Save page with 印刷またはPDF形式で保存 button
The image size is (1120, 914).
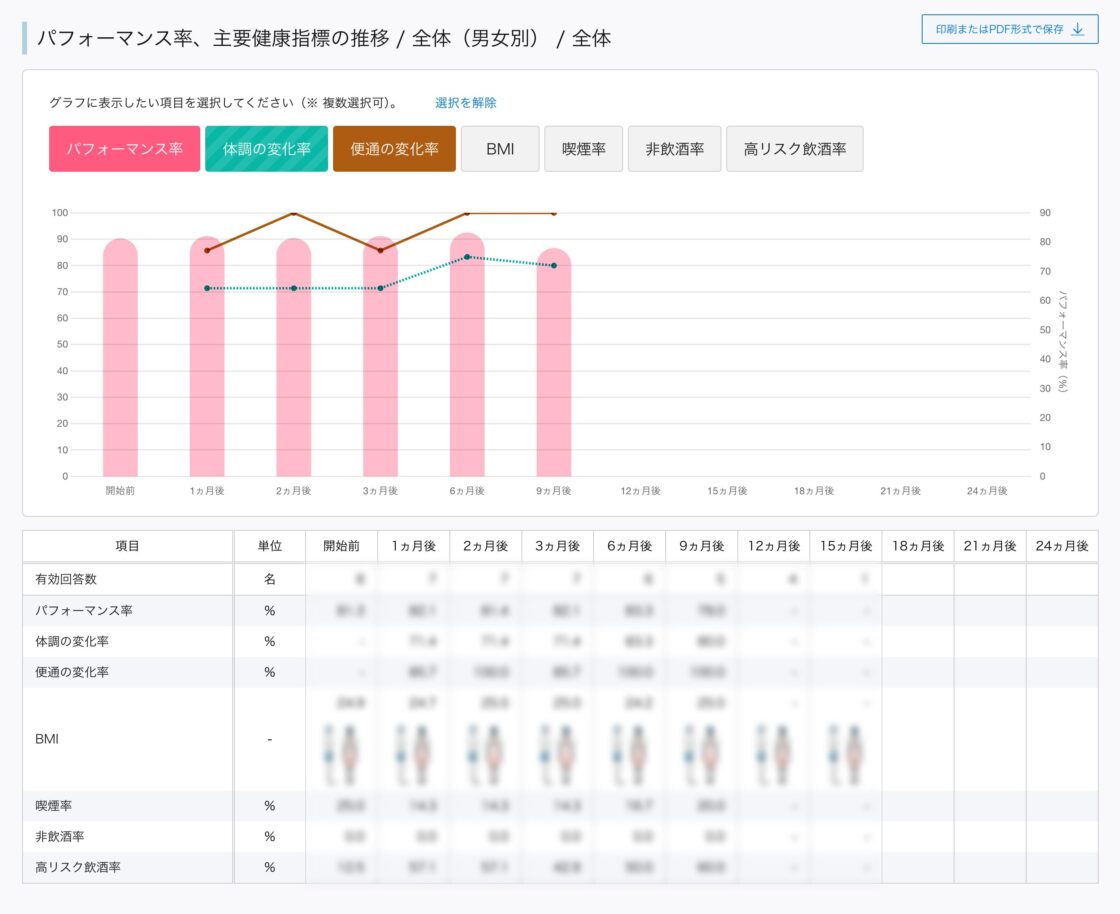[1009, 29]
